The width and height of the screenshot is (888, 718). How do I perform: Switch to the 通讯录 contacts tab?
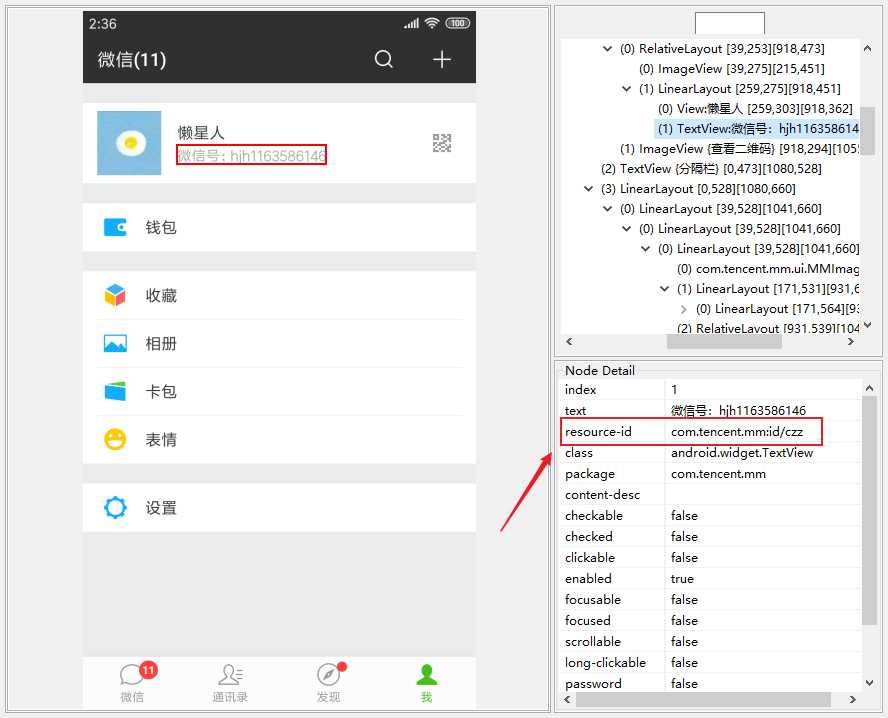point(230,683)
